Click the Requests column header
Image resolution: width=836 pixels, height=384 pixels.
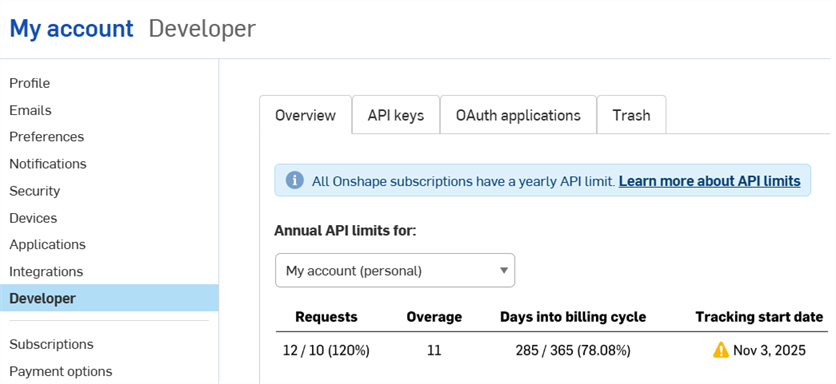click(x=326, y=317)
